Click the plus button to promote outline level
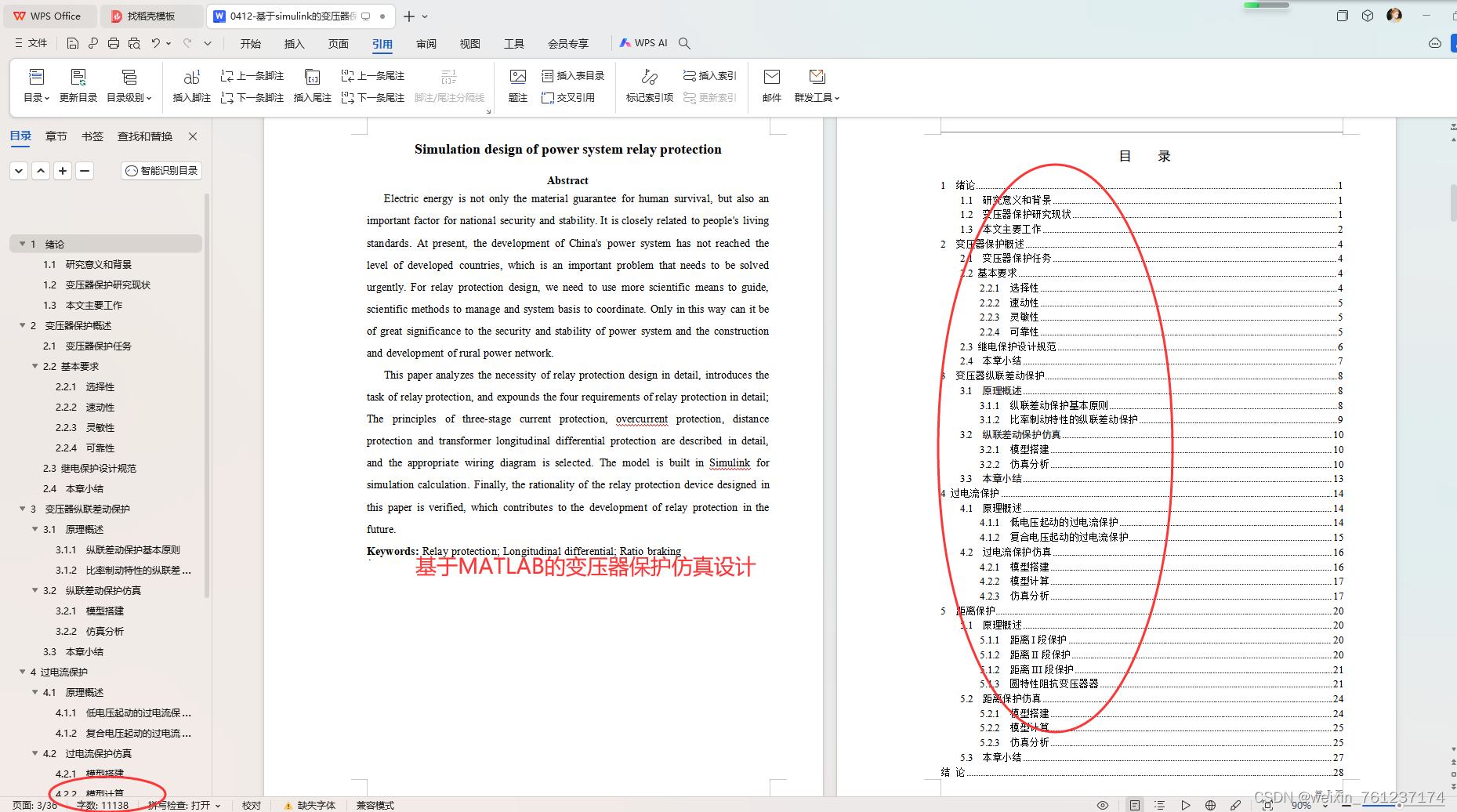 point(63,170)
